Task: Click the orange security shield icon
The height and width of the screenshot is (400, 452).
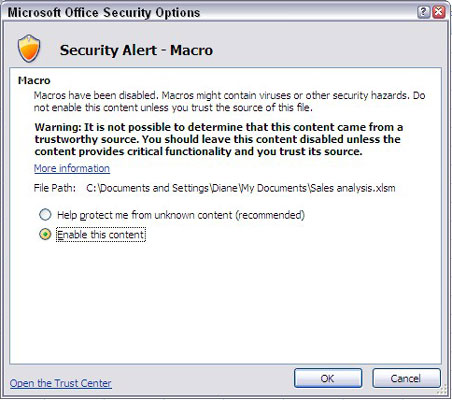Action: click(29, 49)
